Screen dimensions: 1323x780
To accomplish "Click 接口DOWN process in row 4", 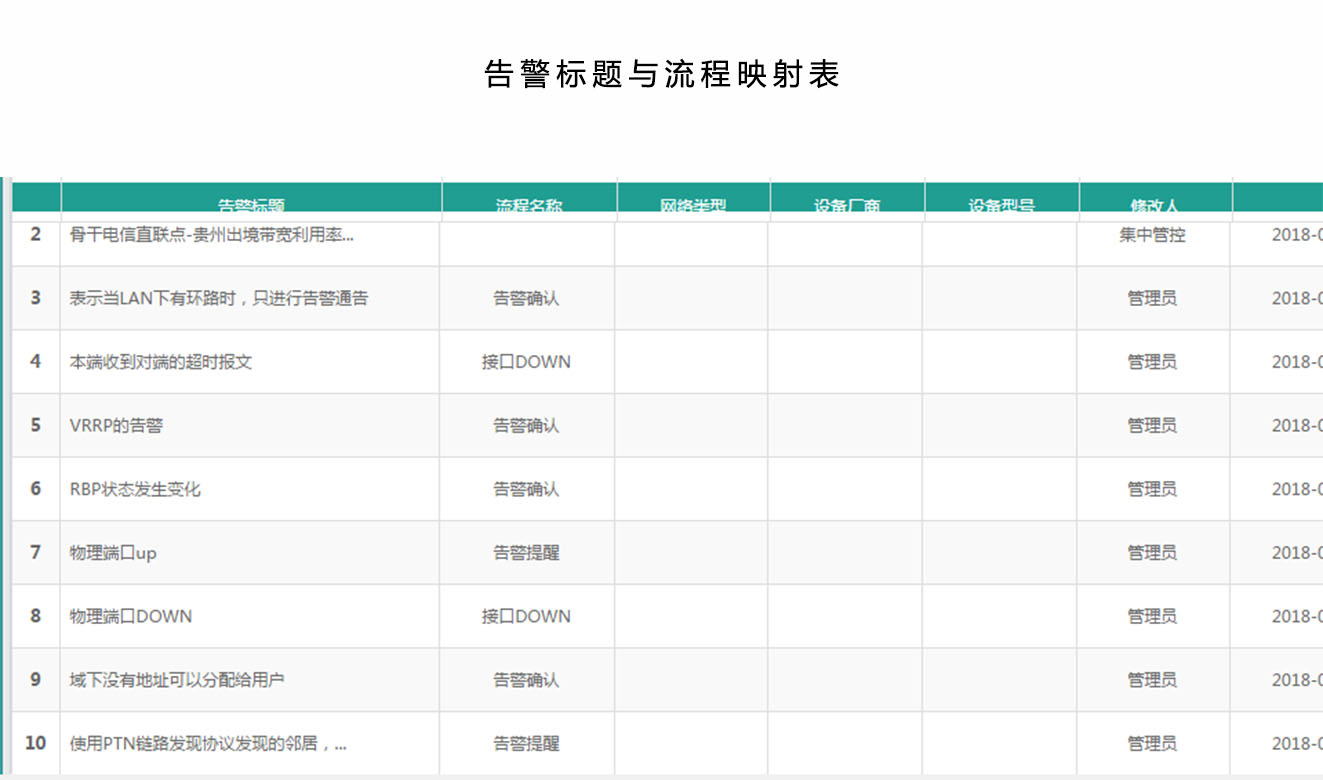I will [526, 362].
